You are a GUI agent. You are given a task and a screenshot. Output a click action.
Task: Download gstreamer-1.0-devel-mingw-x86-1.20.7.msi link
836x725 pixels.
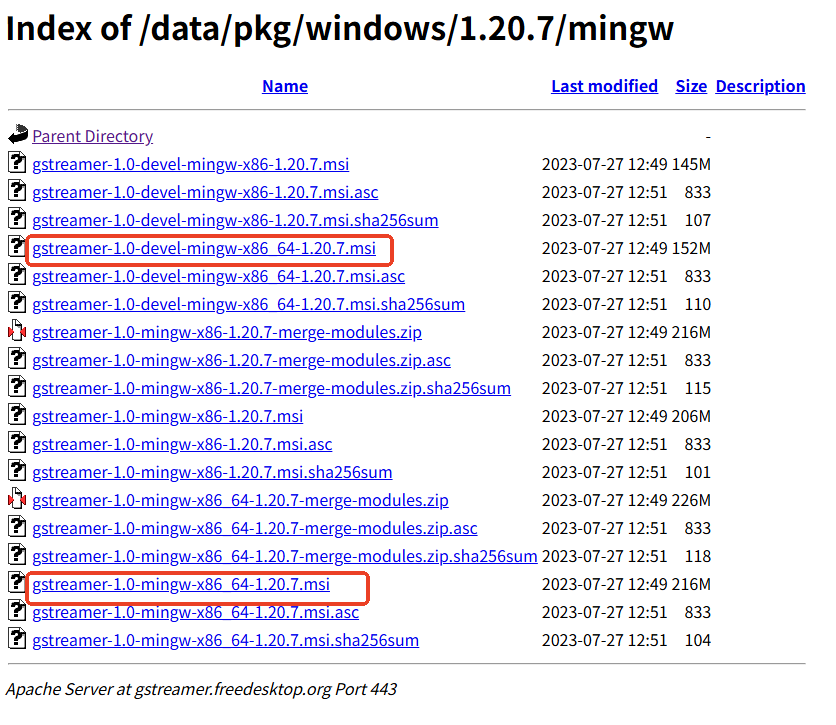pos(190,164)
